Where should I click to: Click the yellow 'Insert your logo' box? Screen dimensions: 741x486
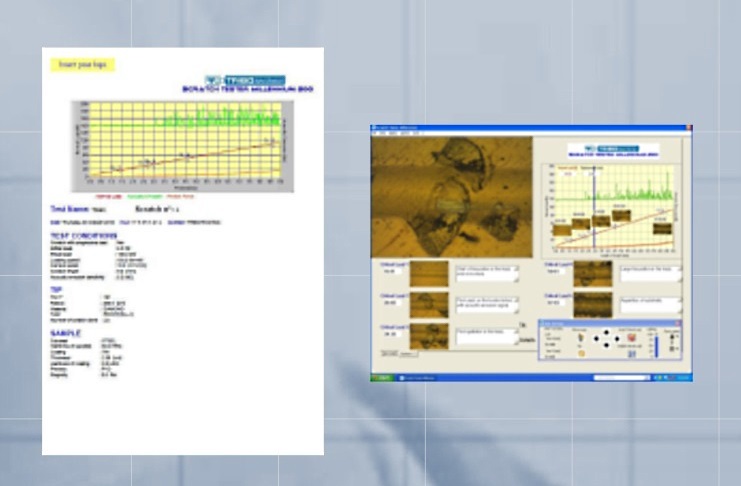pyautogui.click(x=83, y=64)
